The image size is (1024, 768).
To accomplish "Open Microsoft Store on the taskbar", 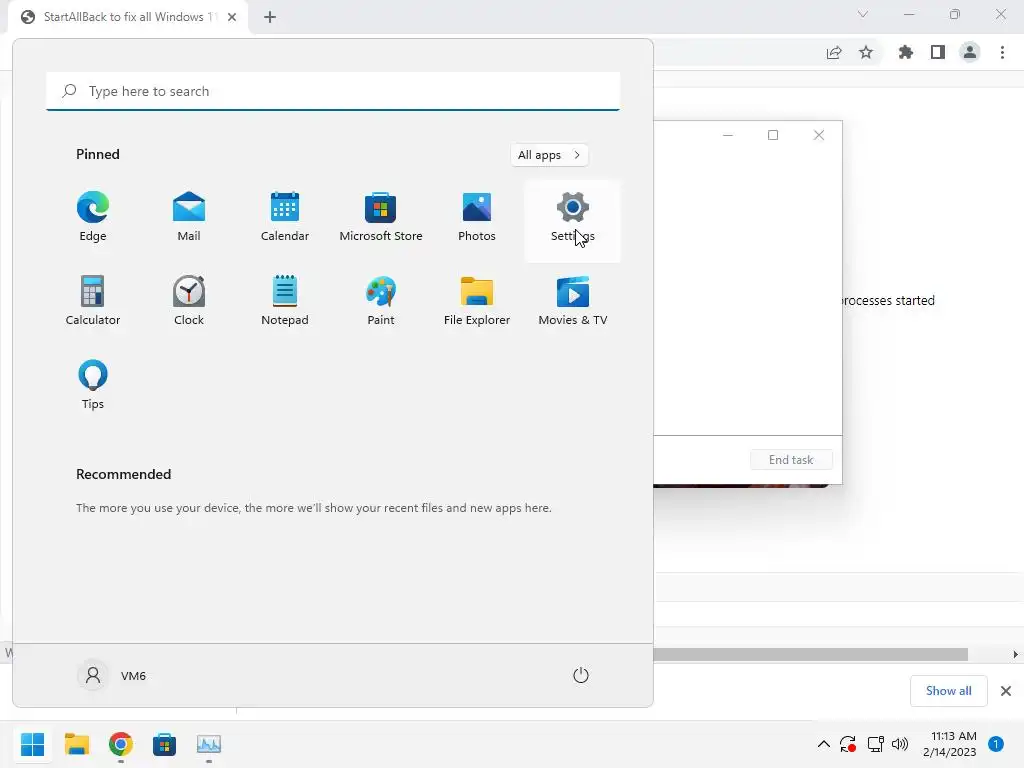I will tap(165, 744).
